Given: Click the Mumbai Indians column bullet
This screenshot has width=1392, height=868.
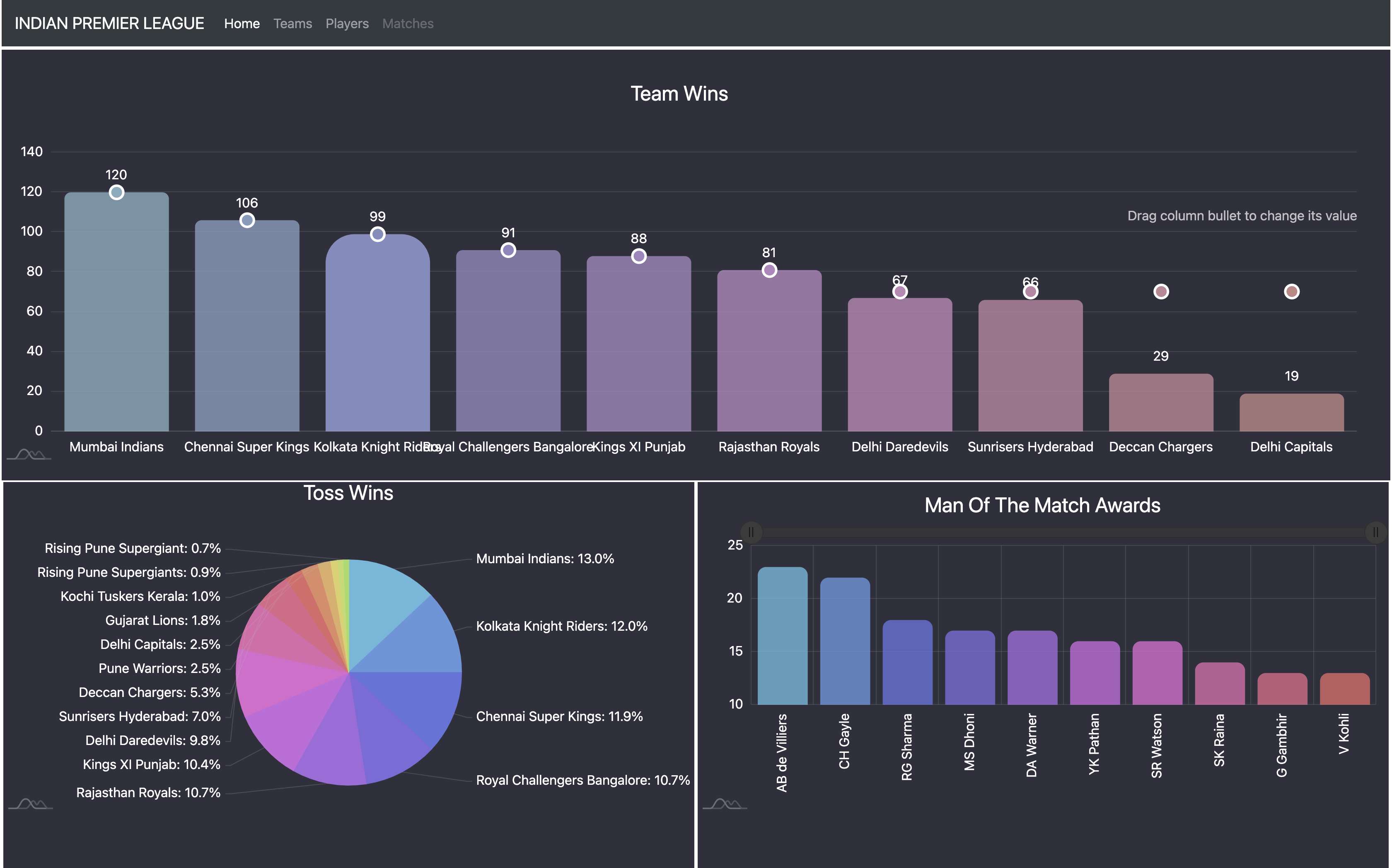Looking at the screenshot, I should pyautogui.click(x=116, y=192).
